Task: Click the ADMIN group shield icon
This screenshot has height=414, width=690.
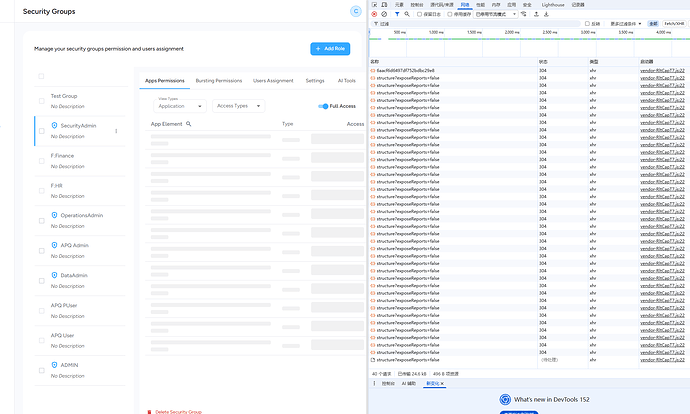Action: coord(54,365)
